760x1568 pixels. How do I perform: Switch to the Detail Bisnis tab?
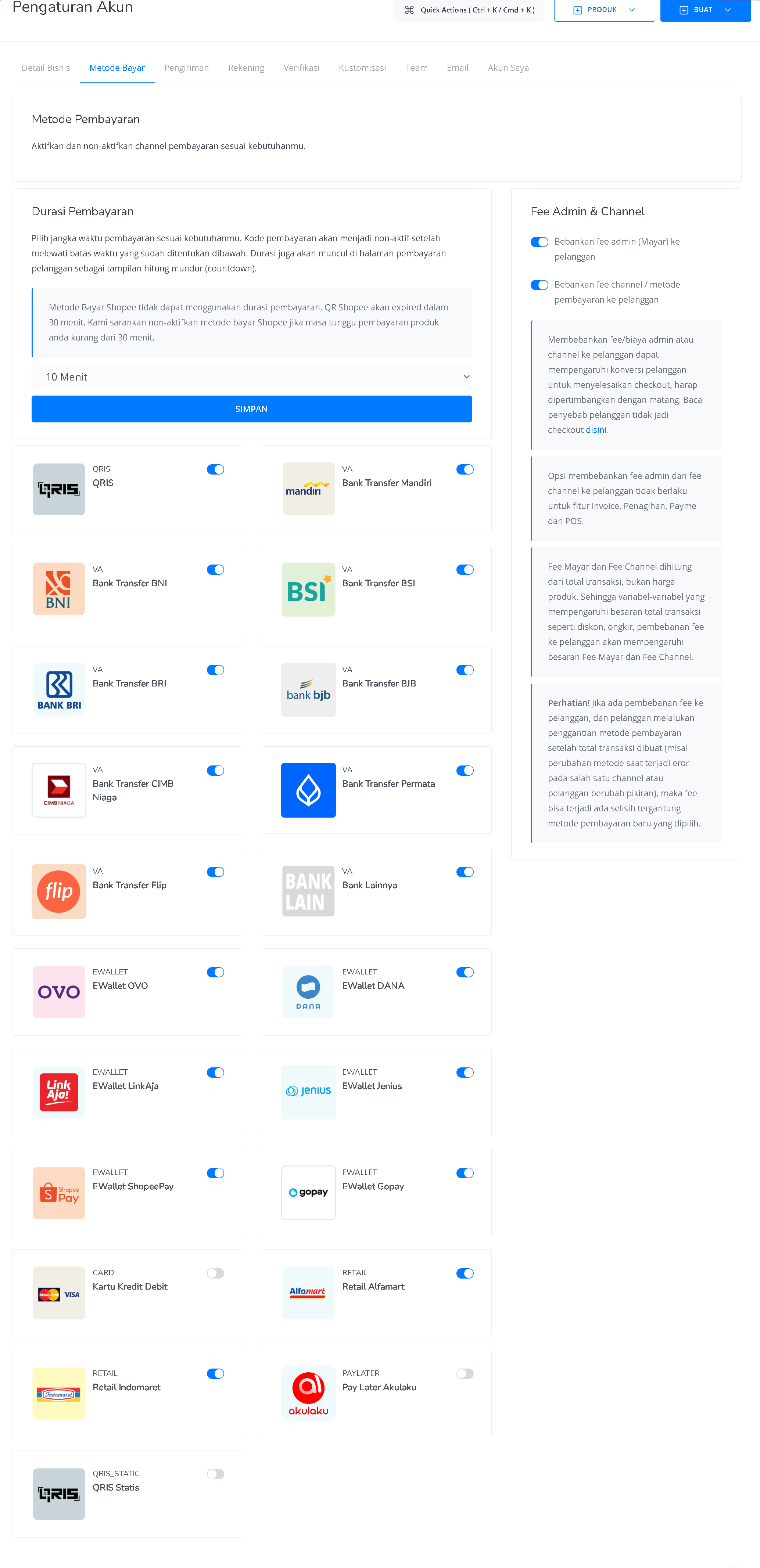point(46,68)
